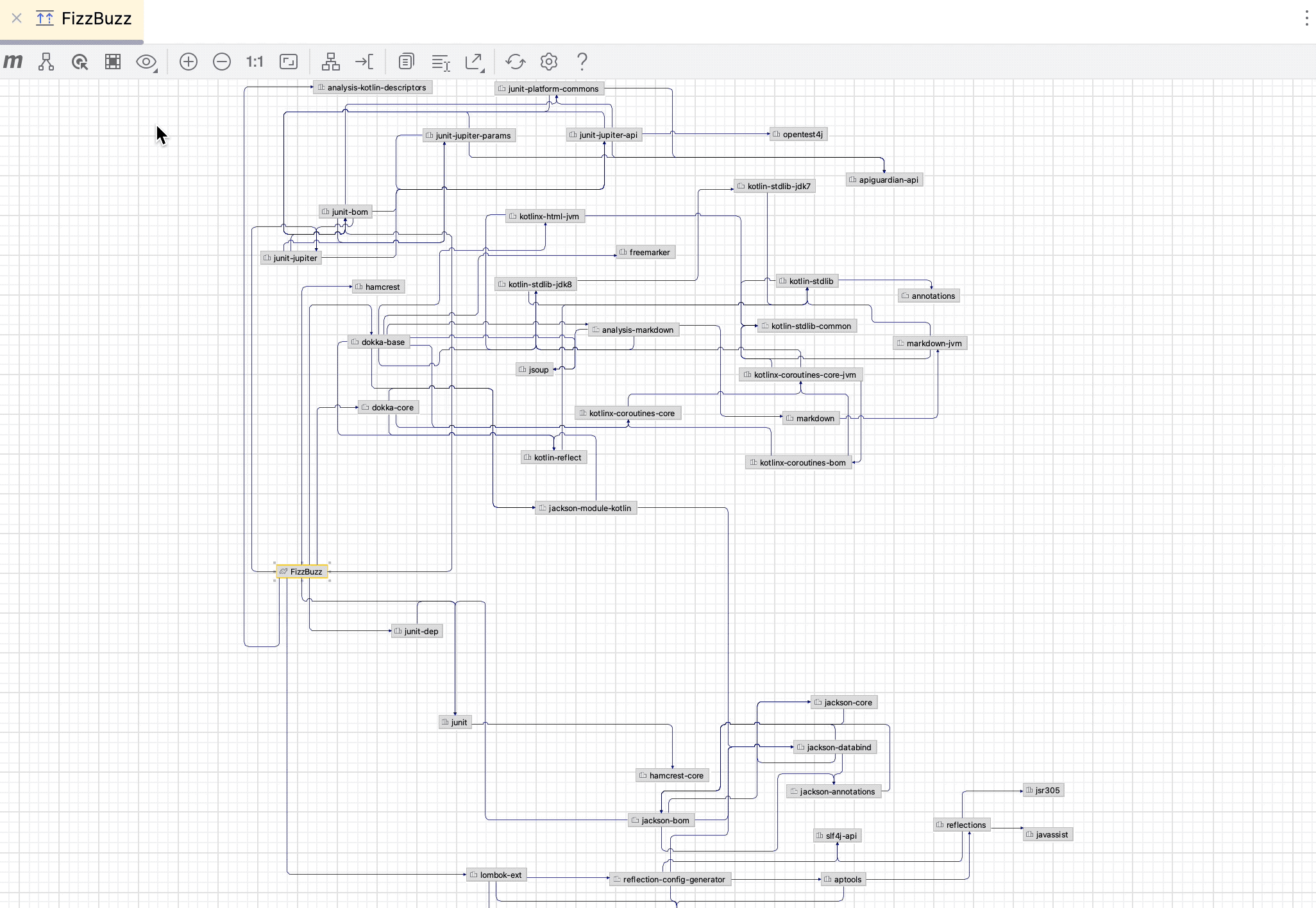The image size is (1316, 908).
Task: Click the border/grid structure toolbar icon
Action: pyautogui.click(x=113, y=62)
